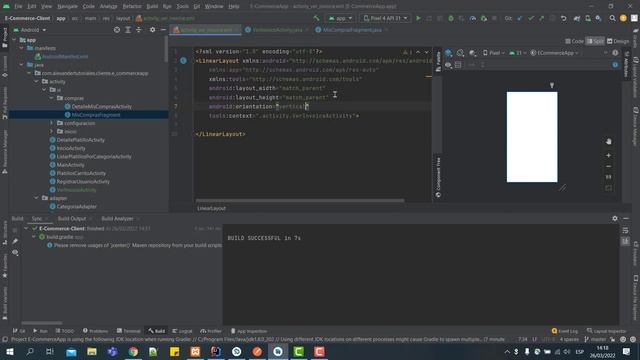Open the API 31 version preview dropdown
This screenshot has height=360, width=640.
click(x=517, y=53)
